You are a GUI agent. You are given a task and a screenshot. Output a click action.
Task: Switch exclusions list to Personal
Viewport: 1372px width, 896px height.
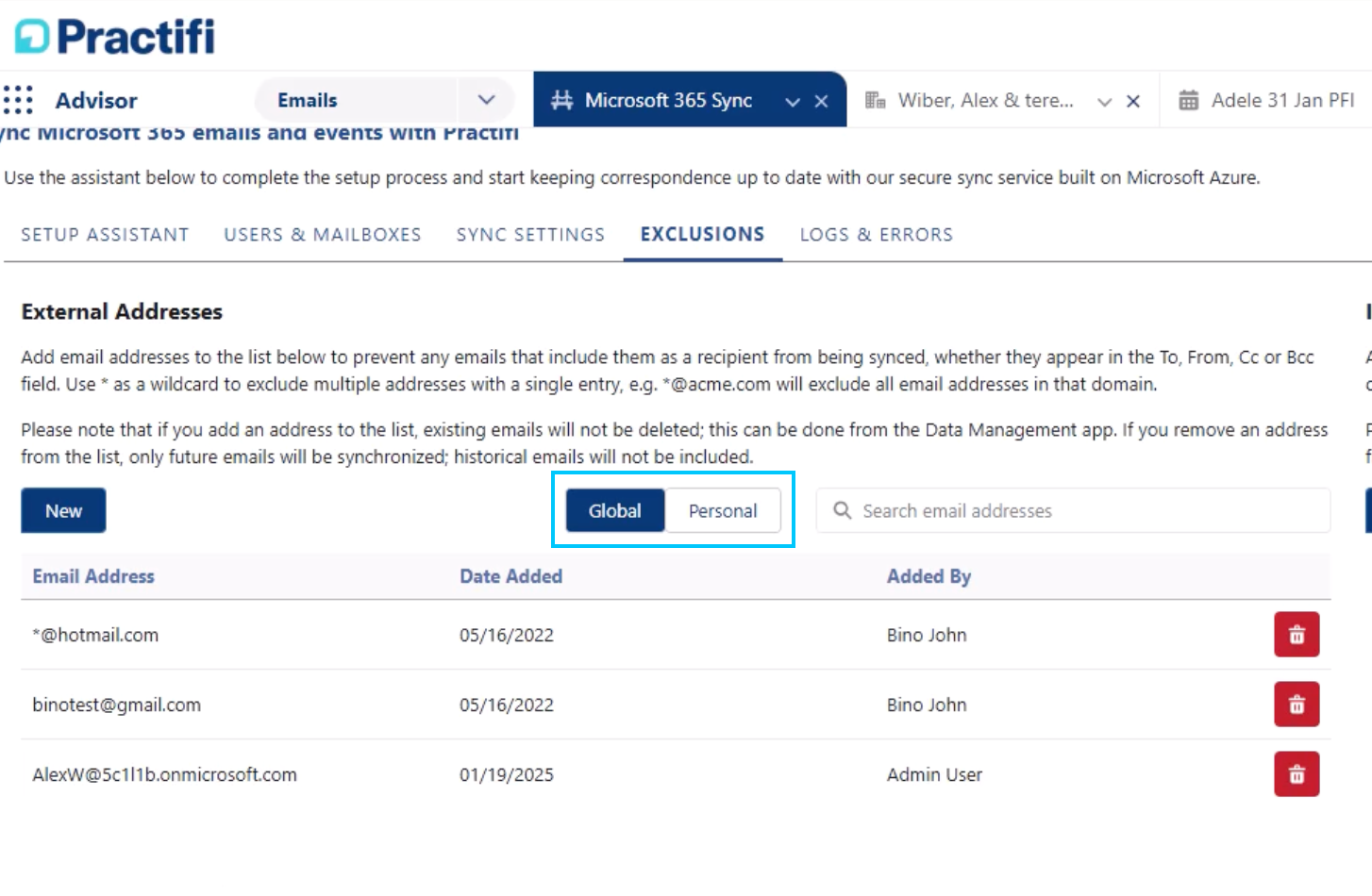(x=722, y=510)
